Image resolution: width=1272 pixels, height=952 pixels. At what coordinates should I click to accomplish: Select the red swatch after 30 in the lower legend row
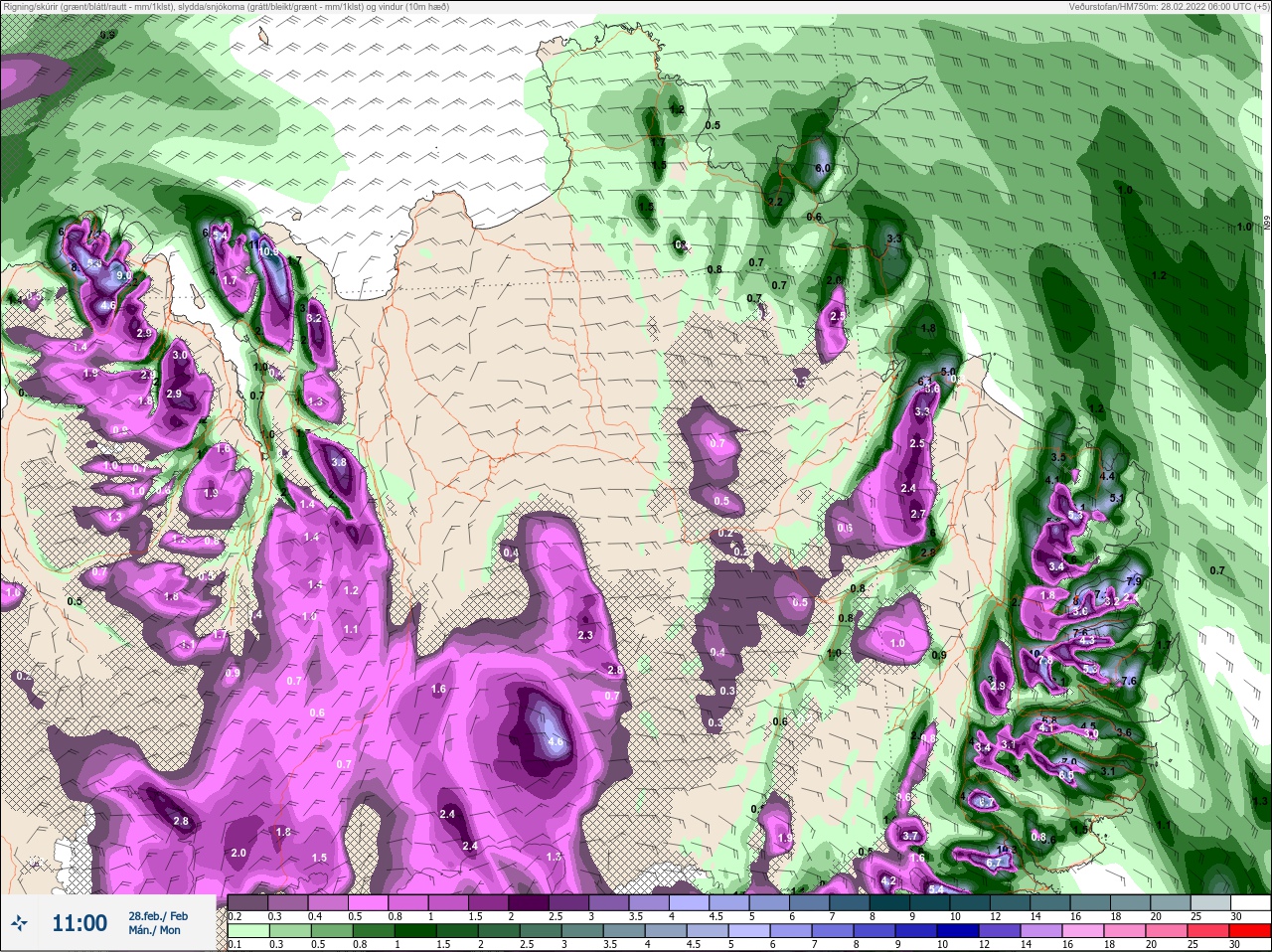point(1250,930)
